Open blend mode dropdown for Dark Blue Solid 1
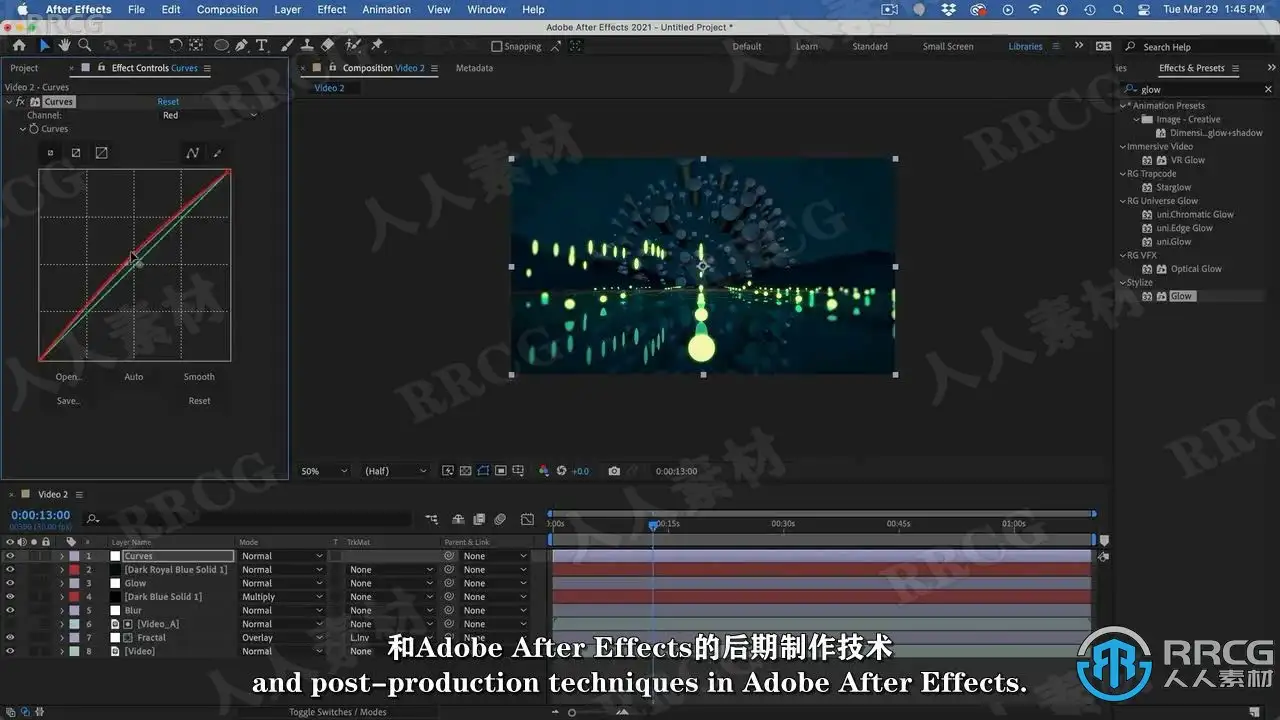 click(282, 597)
